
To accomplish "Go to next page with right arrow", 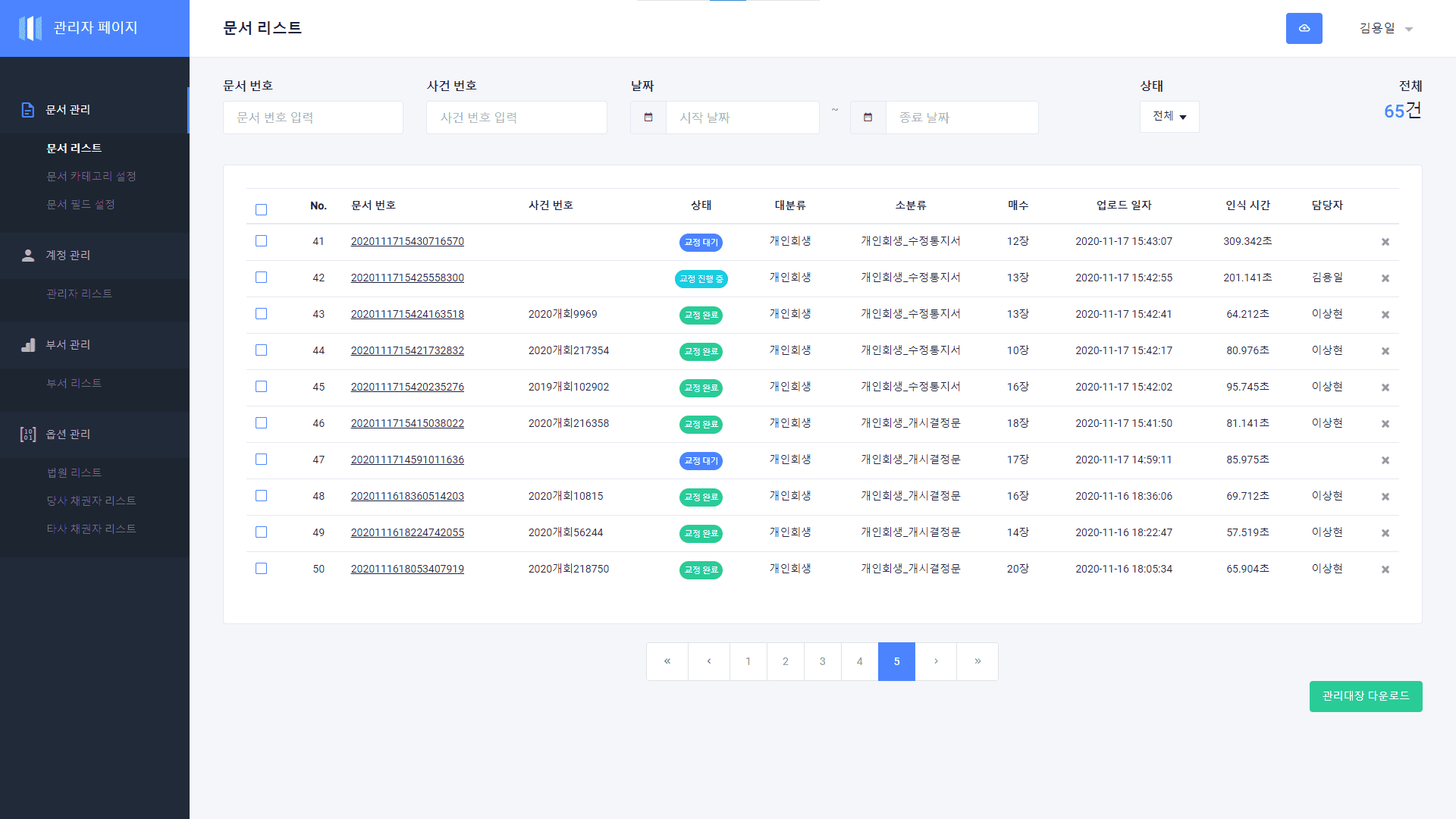I will tap(936, 661).
